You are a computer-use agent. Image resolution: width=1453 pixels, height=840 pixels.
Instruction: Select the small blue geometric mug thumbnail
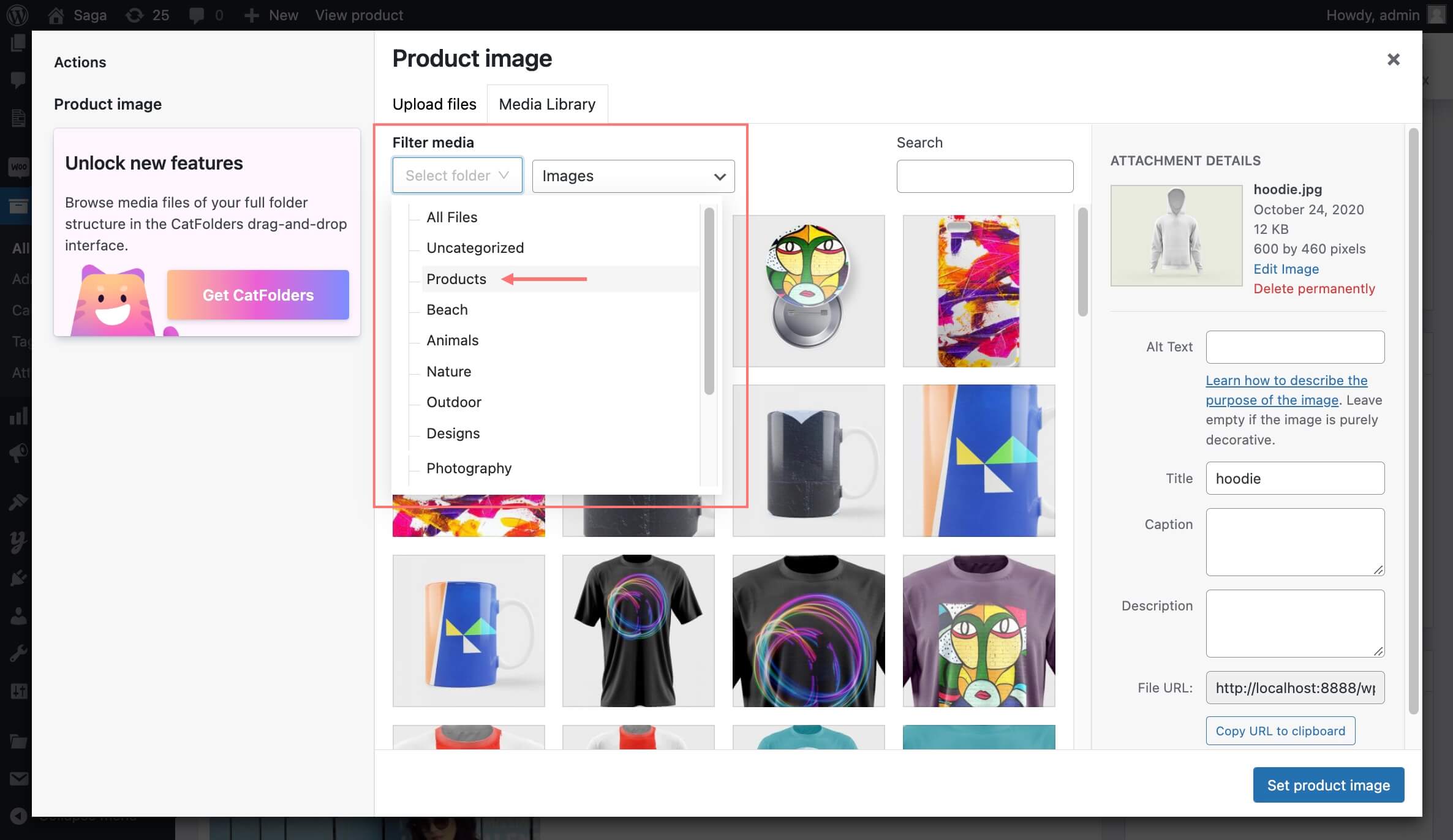[469, 631]
